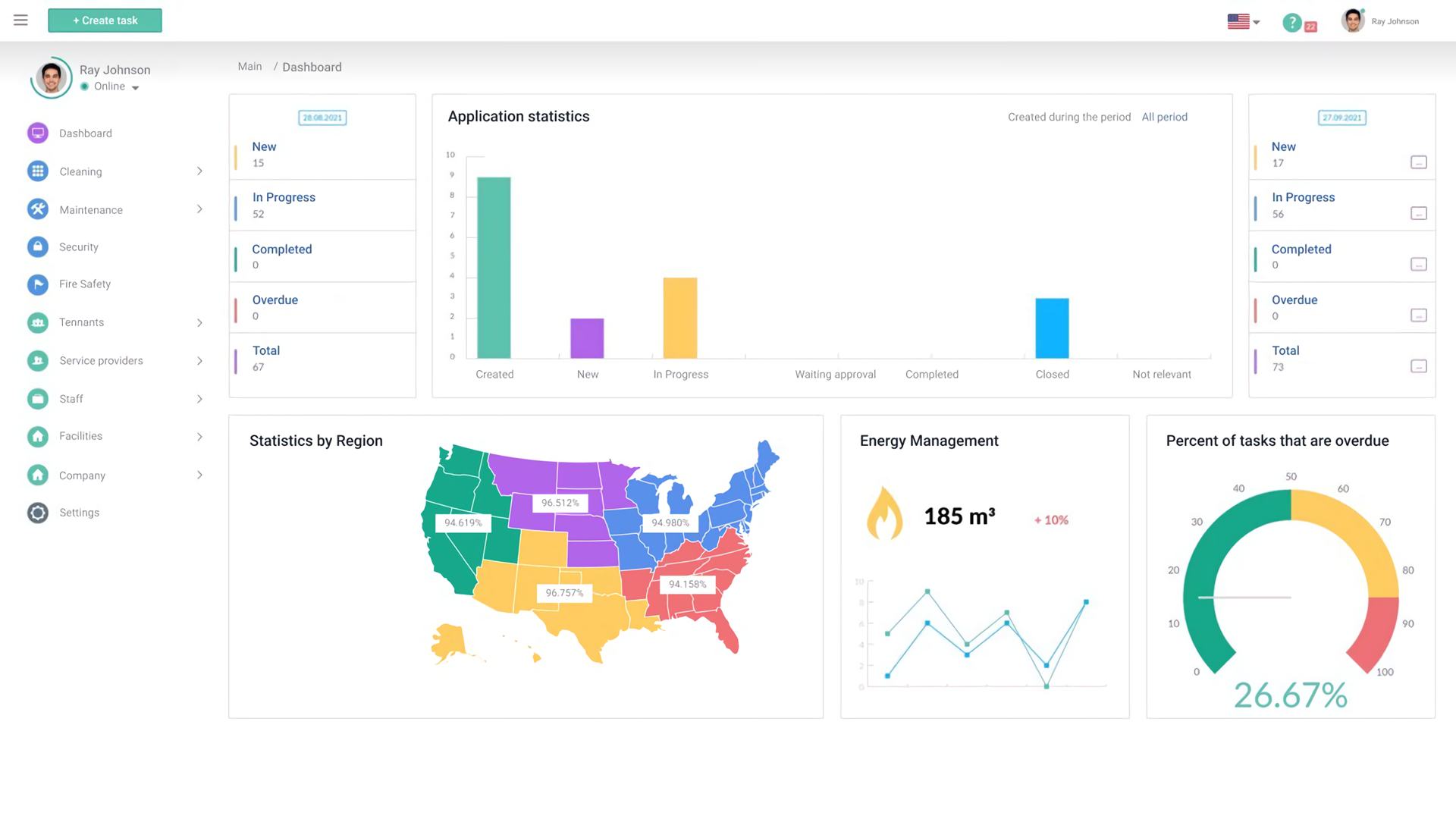The image size is (1456, 819).
Task: Click the Maintenance tools icon
Action: [38, 209]
